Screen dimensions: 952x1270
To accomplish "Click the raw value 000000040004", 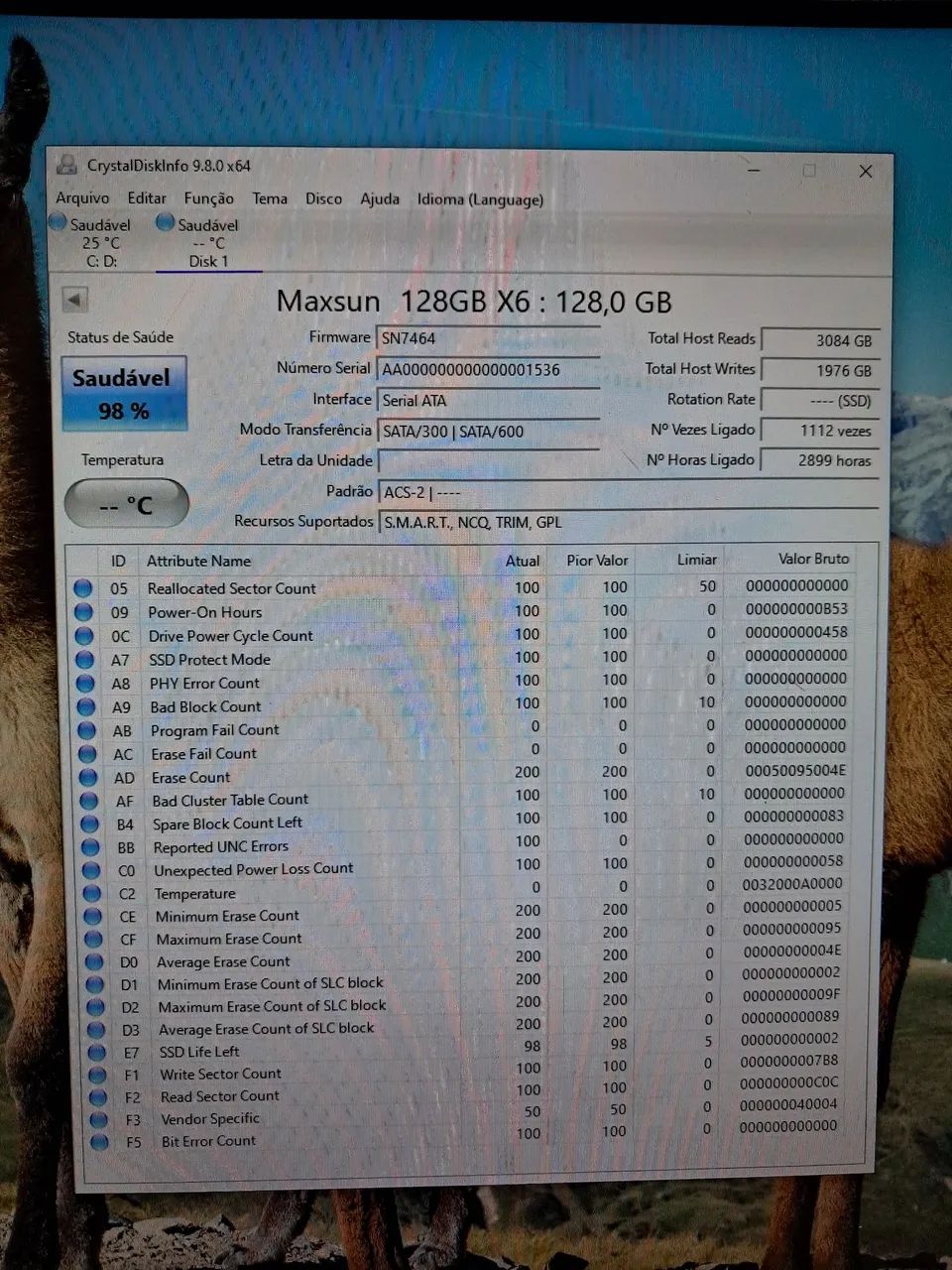I will pyautogui.click(x=788, y=1103).
